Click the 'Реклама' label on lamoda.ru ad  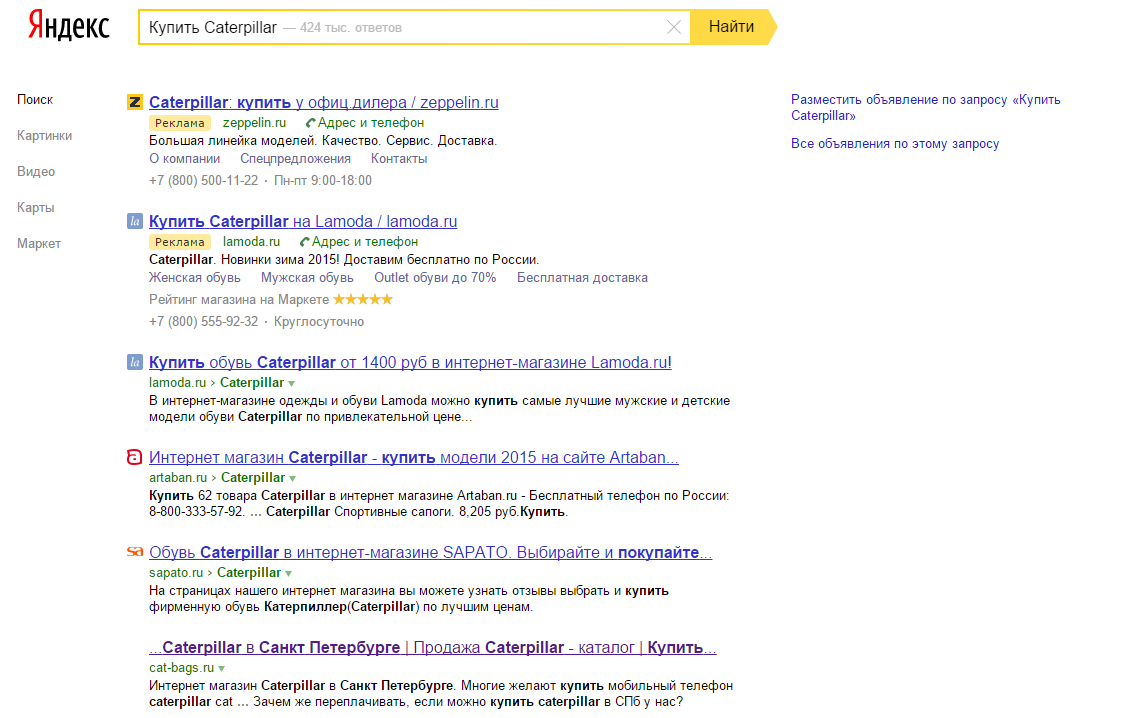pos(180,242)
